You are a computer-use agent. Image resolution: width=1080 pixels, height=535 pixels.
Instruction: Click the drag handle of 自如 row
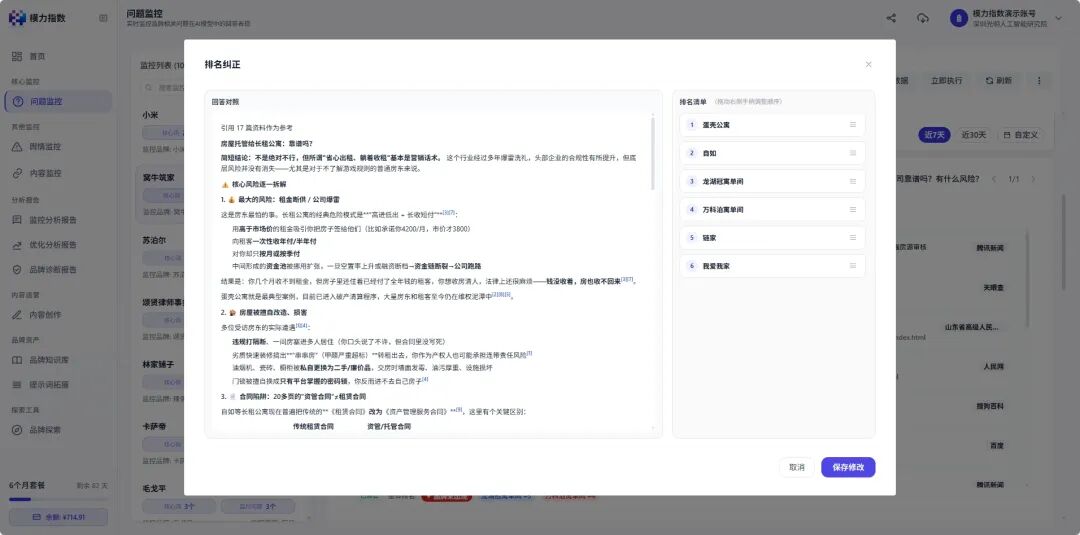coord(853,154)
